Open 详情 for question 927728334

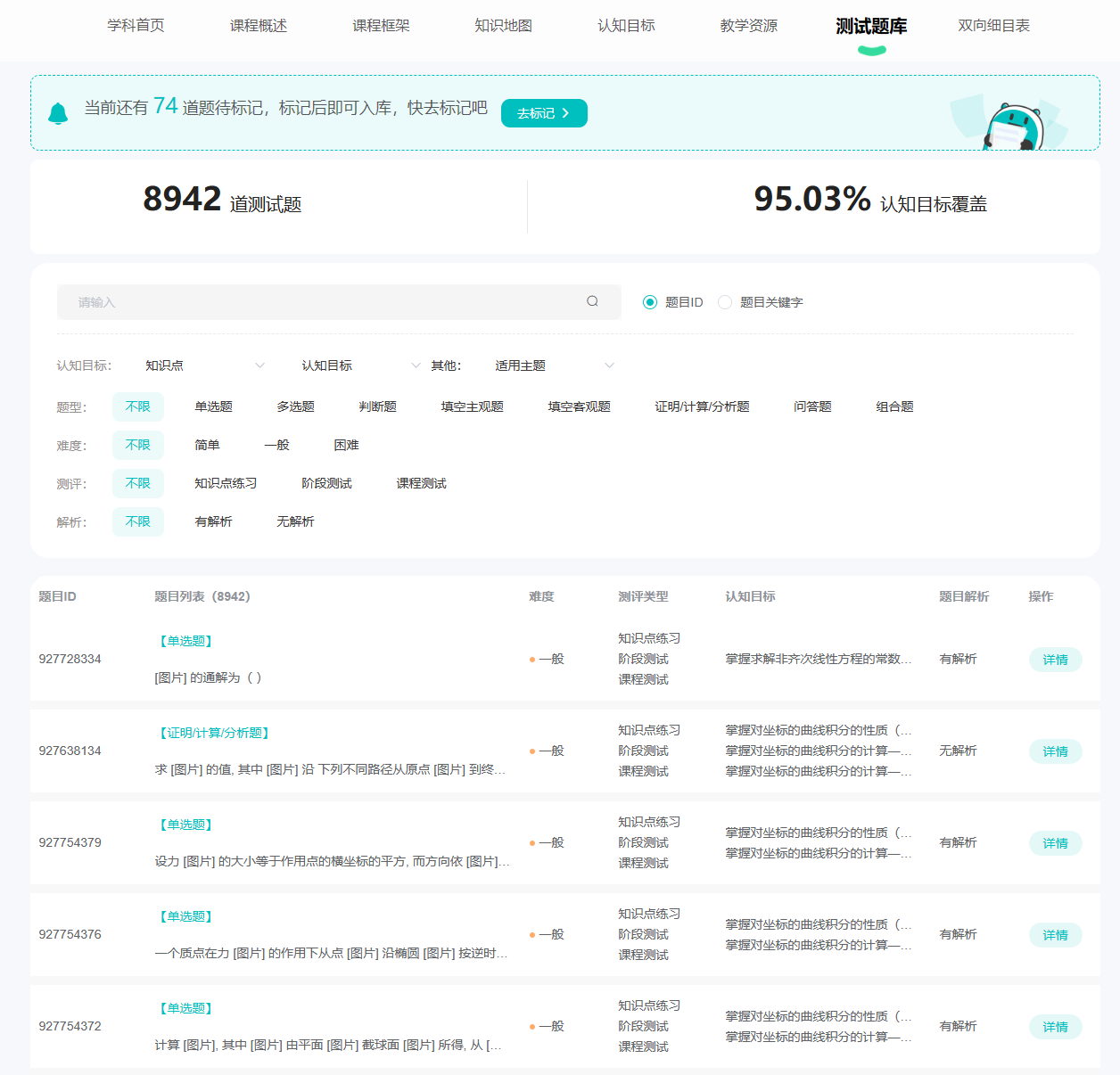click(1055, 660)
